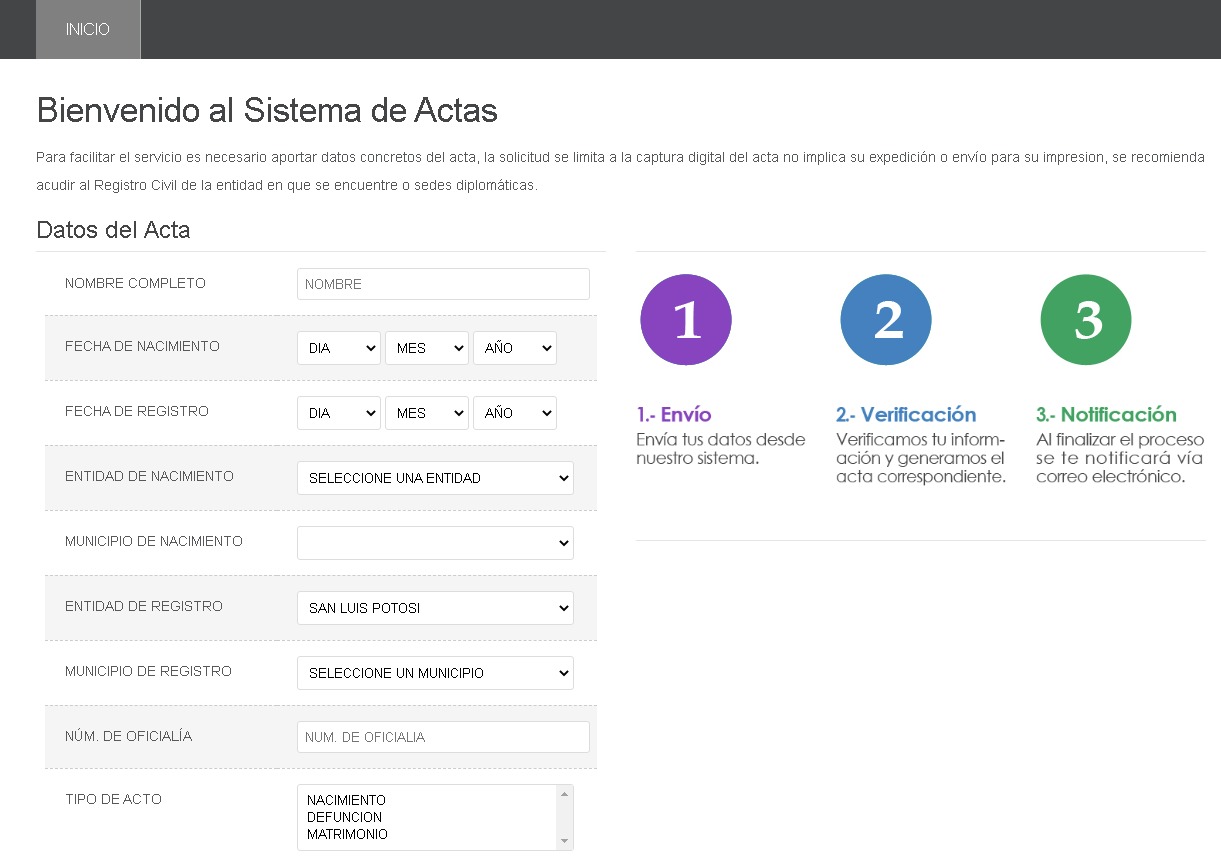Click the "3.- Notificación" heading

[1106, 414]
